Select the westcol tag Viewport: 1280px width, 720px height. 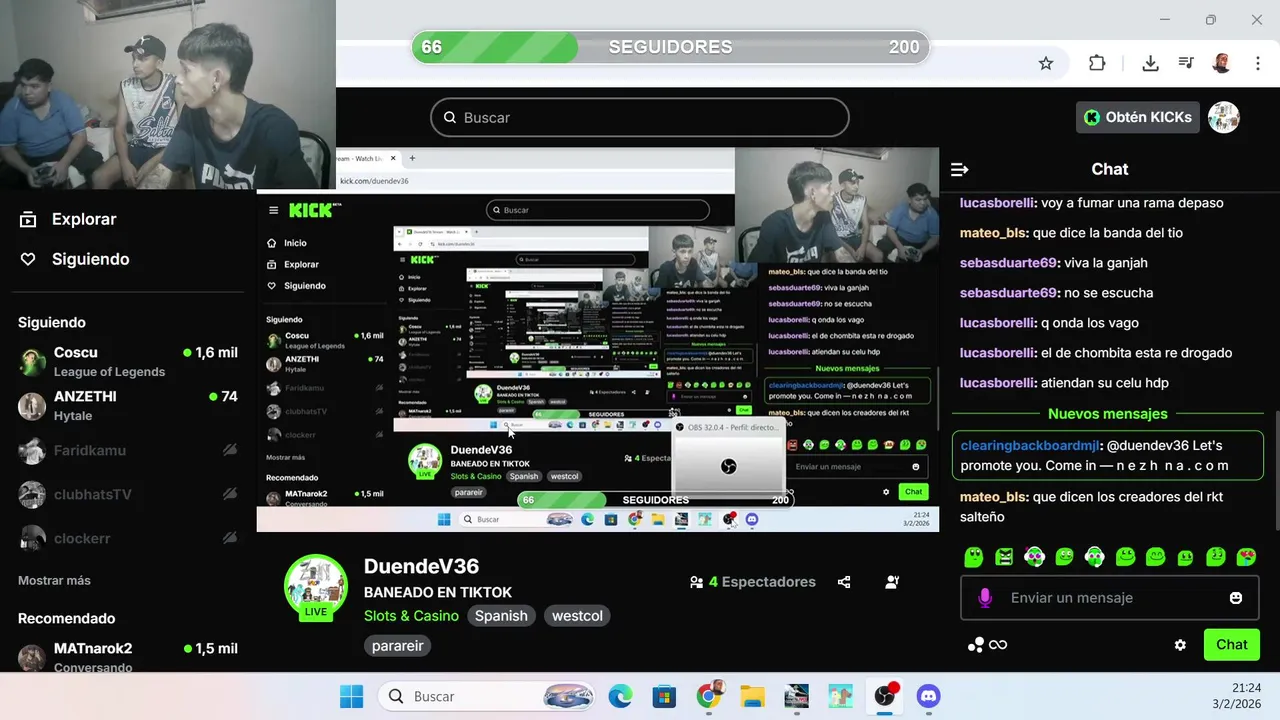[x=577, y=616]
